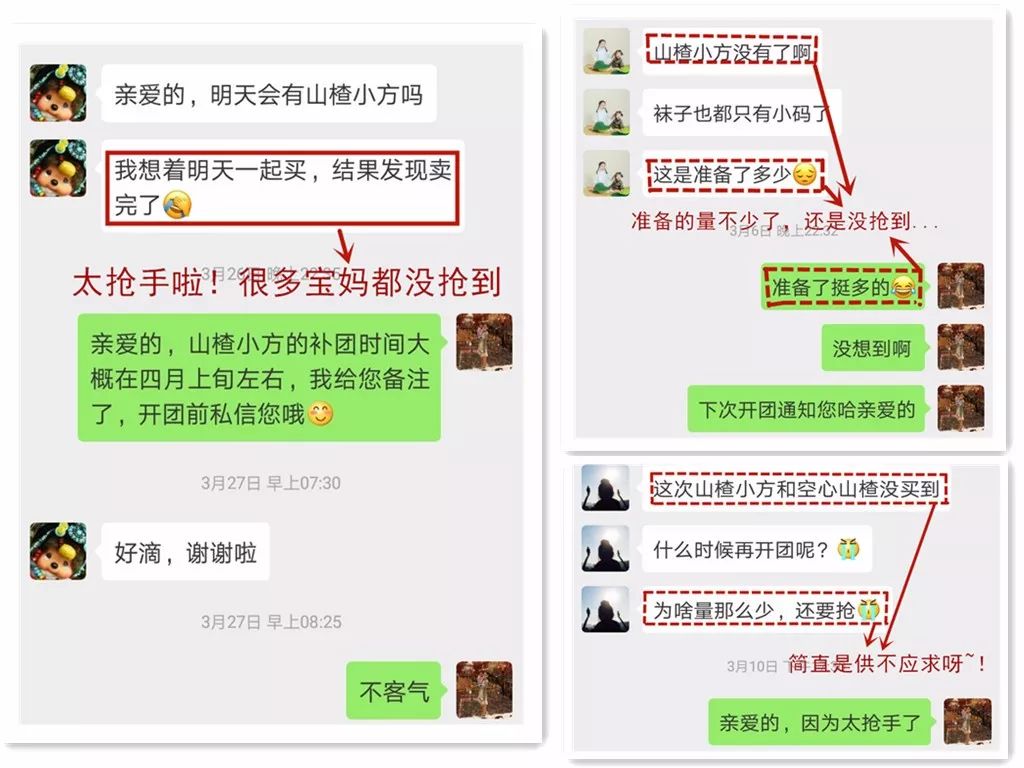
Task: Tap the seller avatar beside 亲爱的，因为太抢手了
Action: pyautogui.click(x=968, y=722)
